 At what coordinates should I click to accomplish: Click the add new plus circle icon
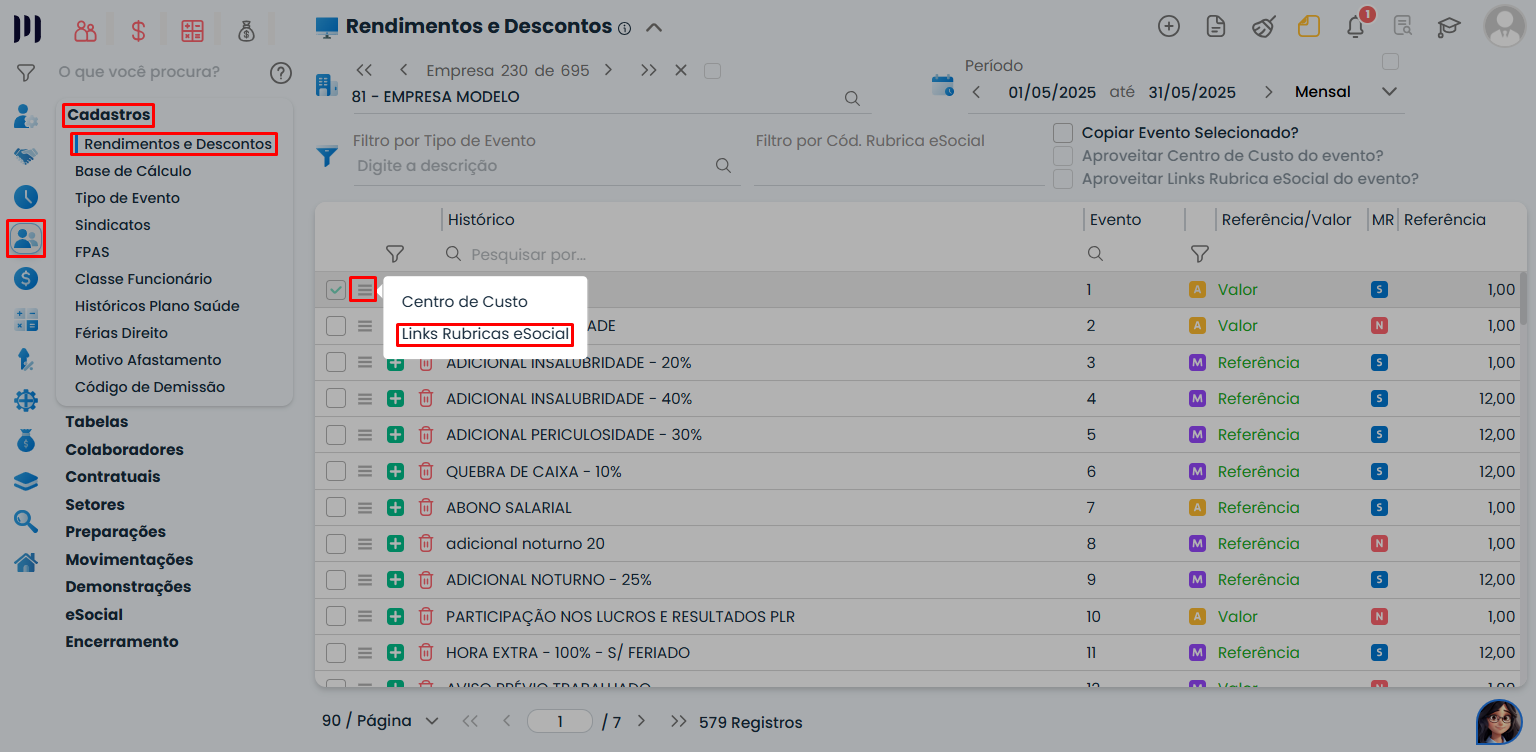tap(1168, 27)
